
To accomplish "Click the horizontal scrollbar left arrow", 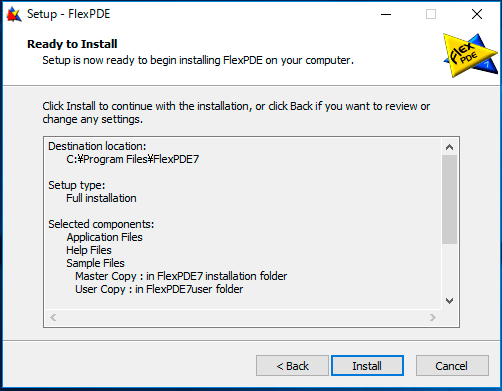I will pyautogui.click(x=53, y=317).
